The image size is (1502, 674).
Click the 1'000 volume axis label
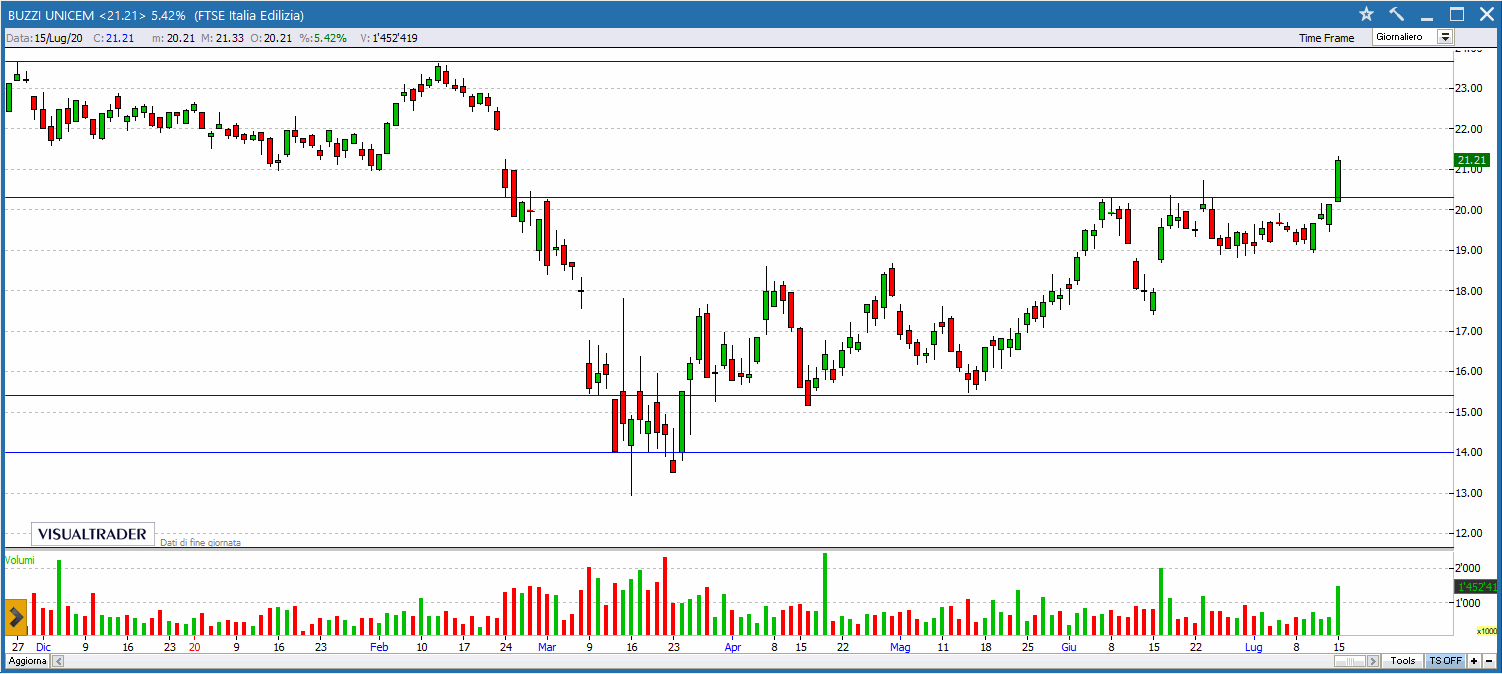(x=1470, y=603)
